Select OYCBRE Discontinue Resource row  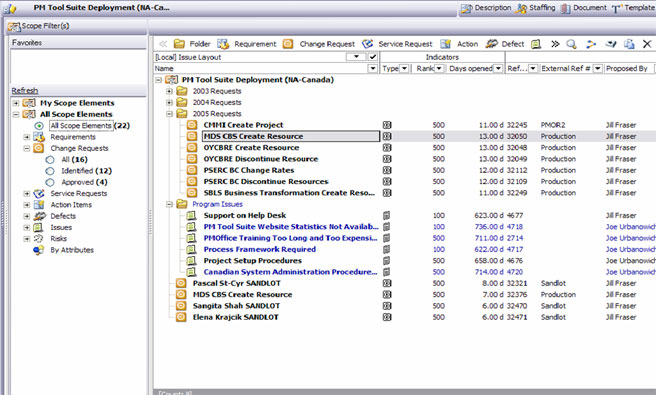261,159
